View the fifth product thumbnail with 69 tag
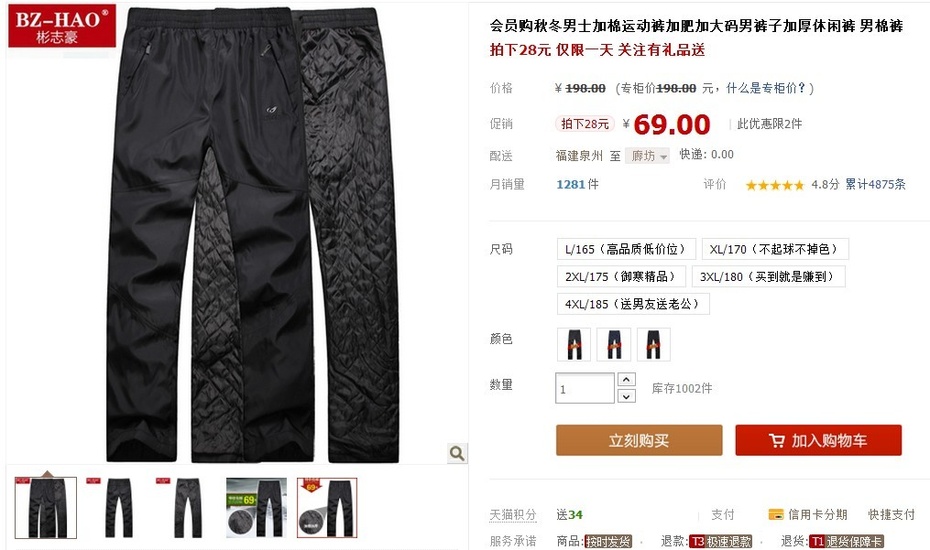Screen dimensions: 930x550 [327, 508]
